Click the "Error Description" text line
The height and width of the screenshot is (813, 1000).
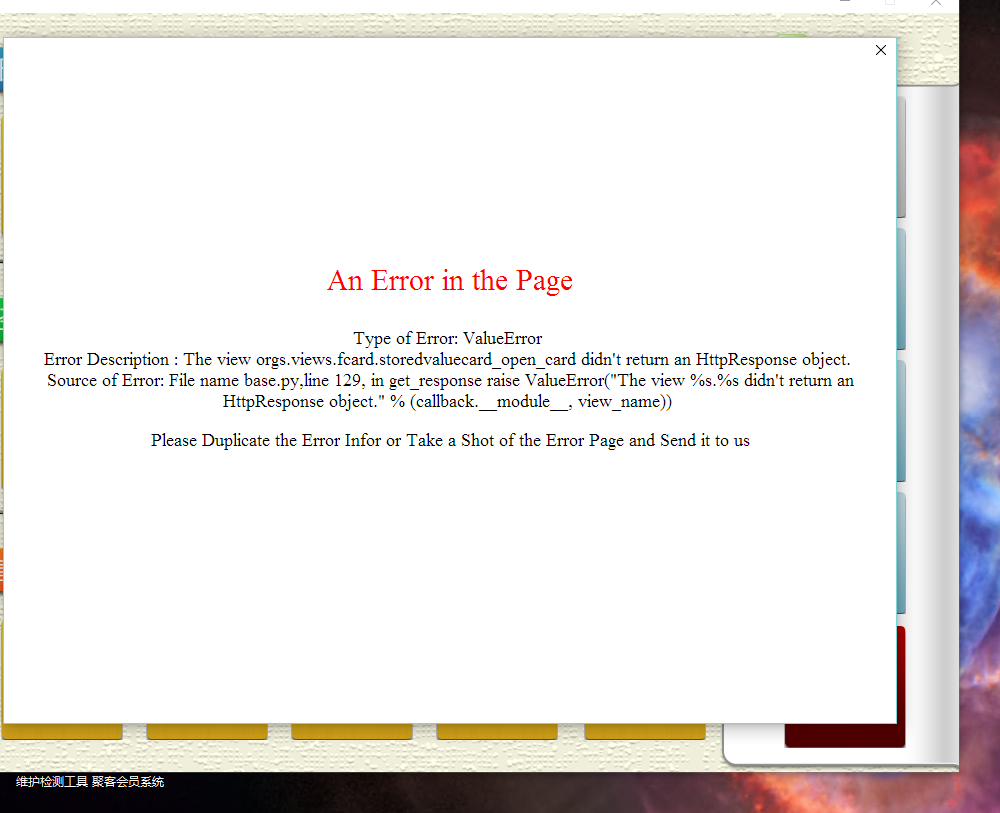point(447,360)
